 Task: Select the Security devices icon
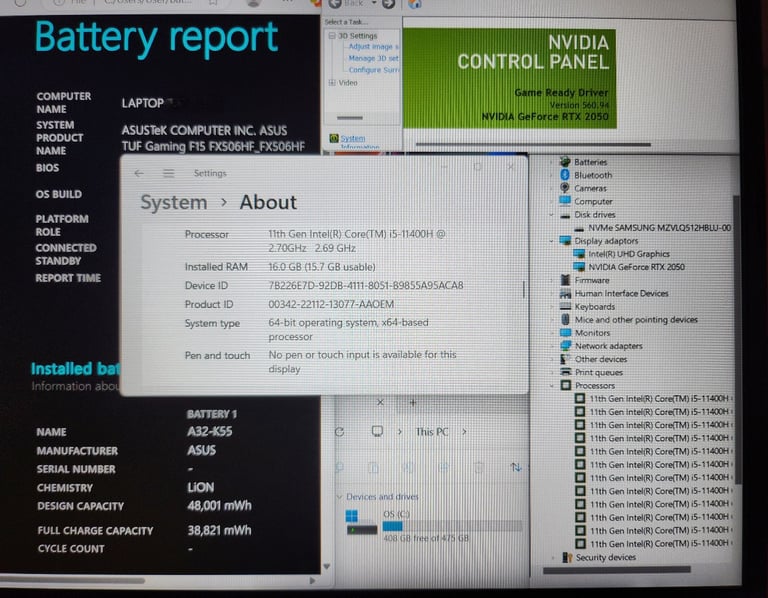click(567, 557)
